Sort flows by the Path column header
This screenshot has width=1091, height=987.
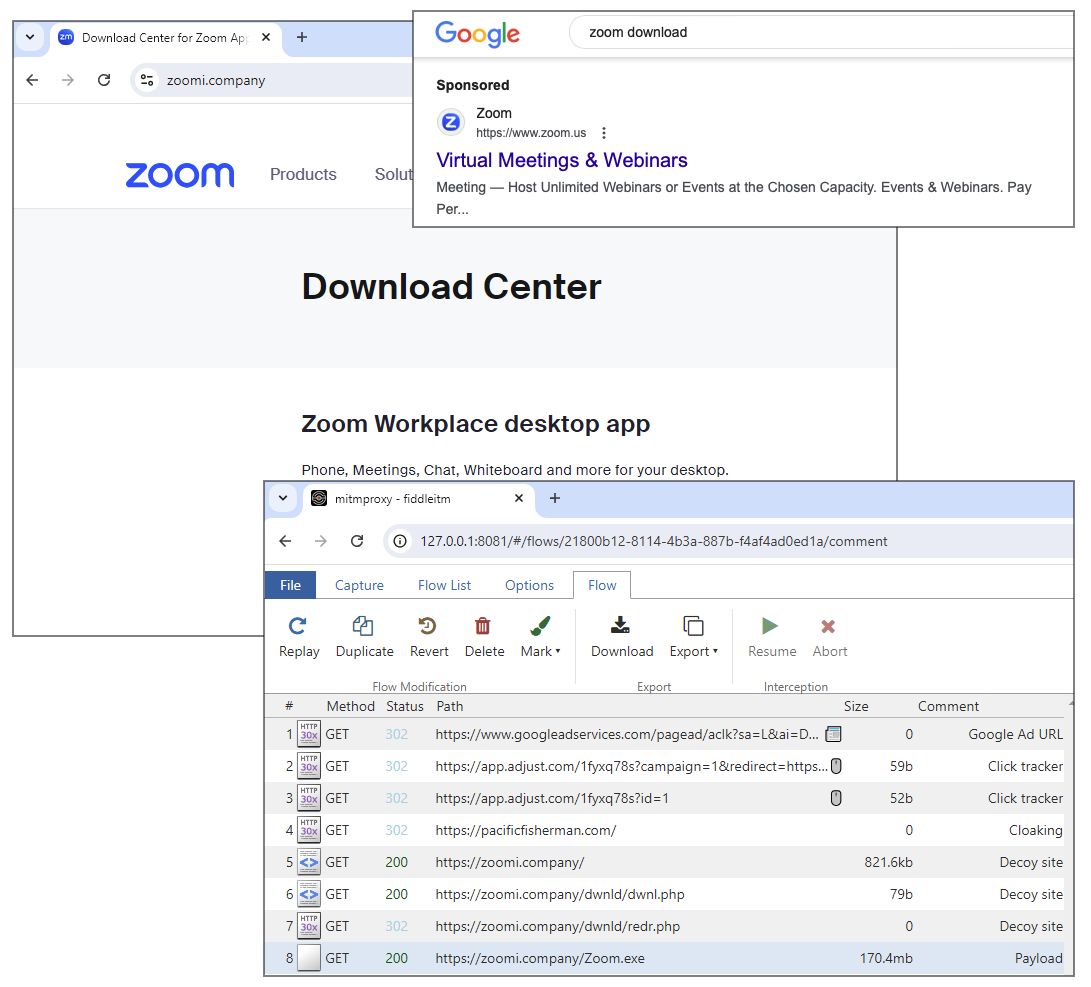[449, 706]
